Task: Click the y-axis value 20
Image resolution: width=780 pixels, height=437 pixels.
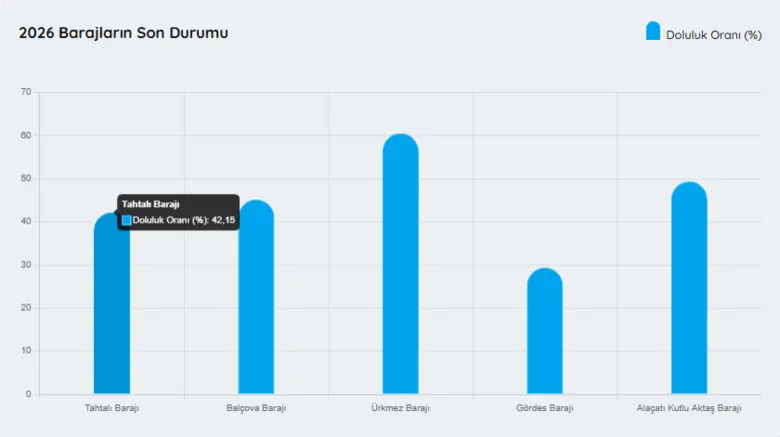Action: pos(26,308)
